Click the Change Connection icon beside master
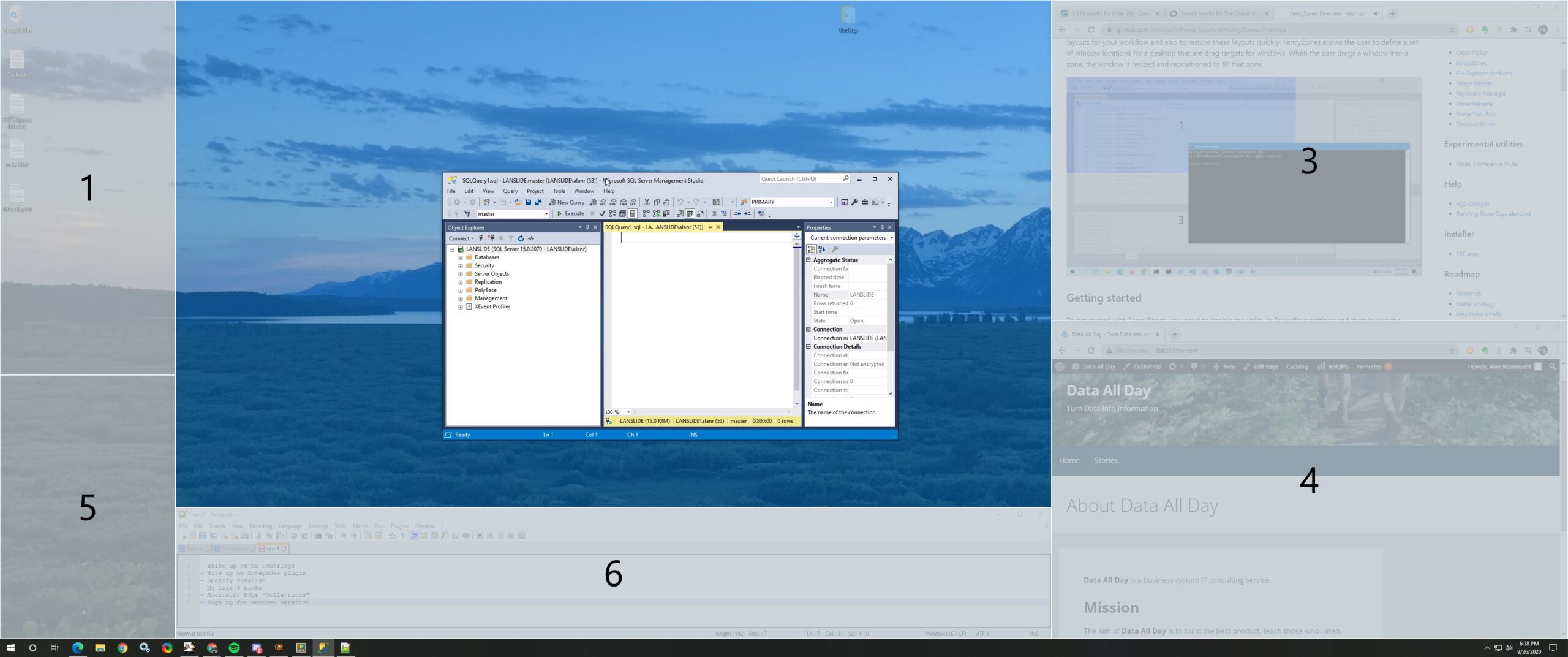The image size is (1568, 657). click(467, 213)
